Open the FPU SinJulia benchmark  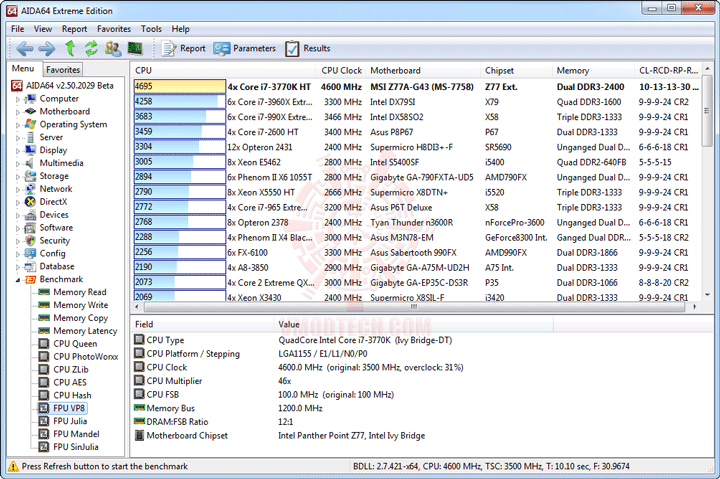tap(68, 446)
